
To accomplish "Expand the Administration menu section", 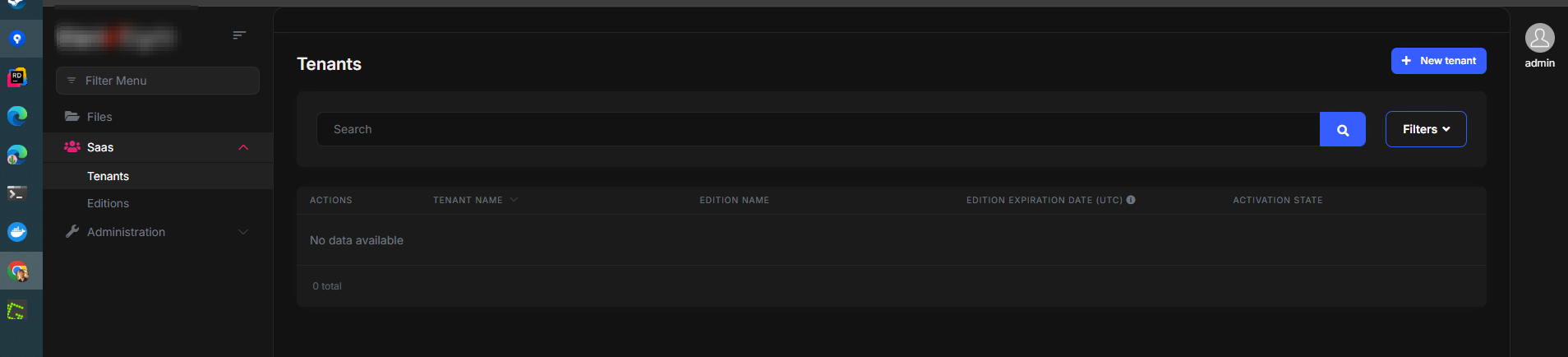I will point(158,232).
